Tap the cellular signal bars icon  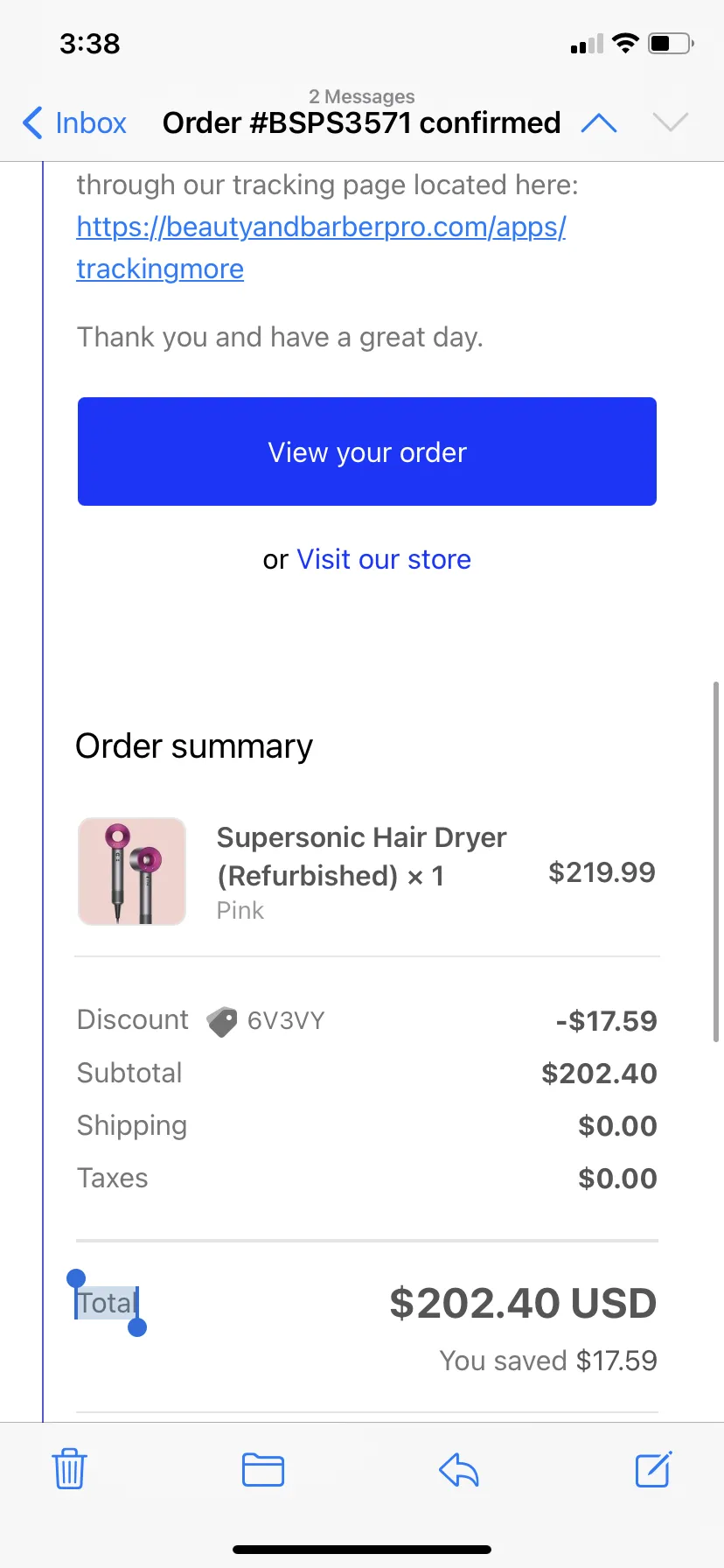[x=587, y=44]
